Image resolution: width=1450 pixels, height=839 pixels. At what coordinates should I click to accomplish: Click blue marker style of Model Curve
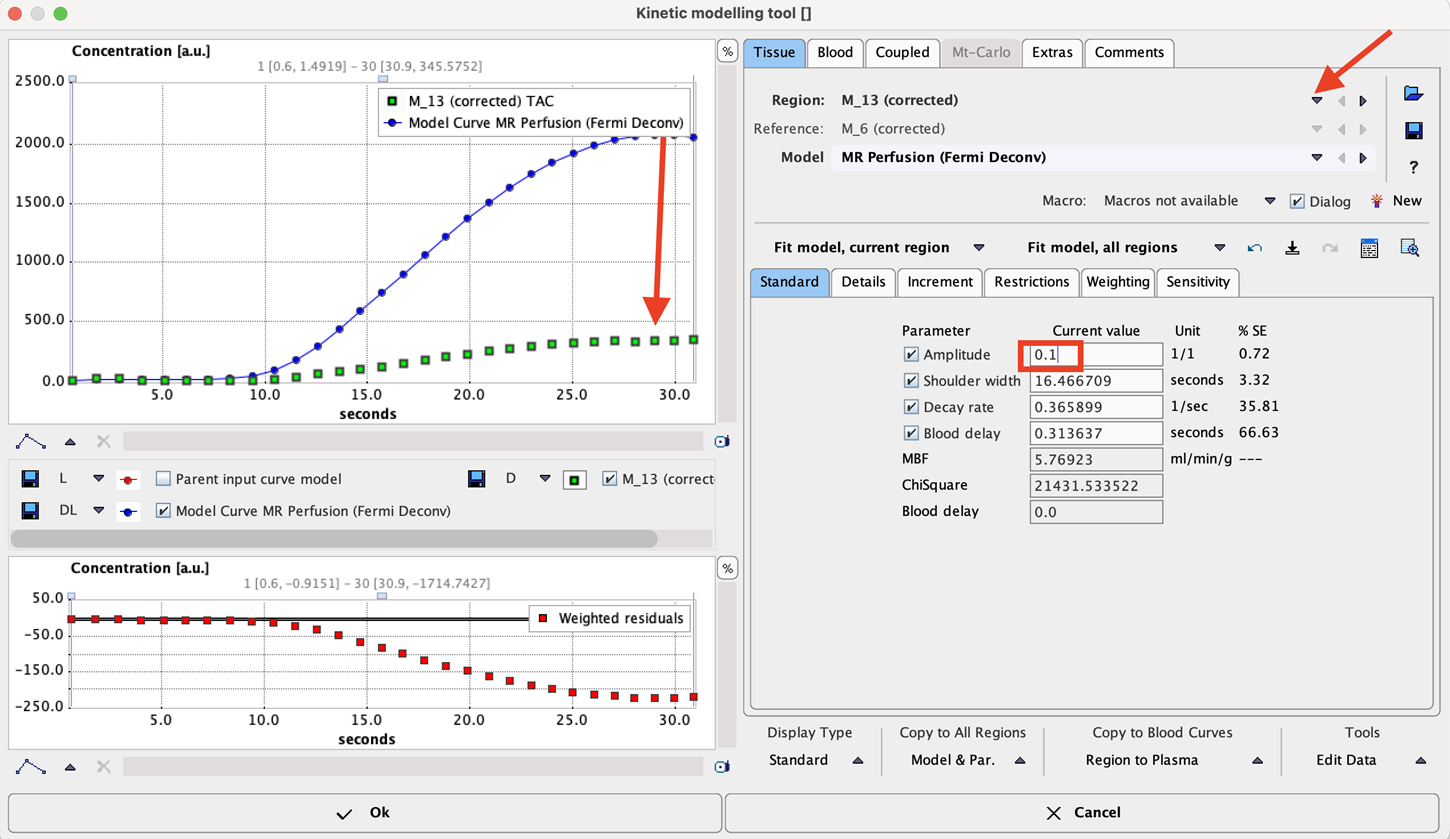pyautogui.click(x=129, y=511)
